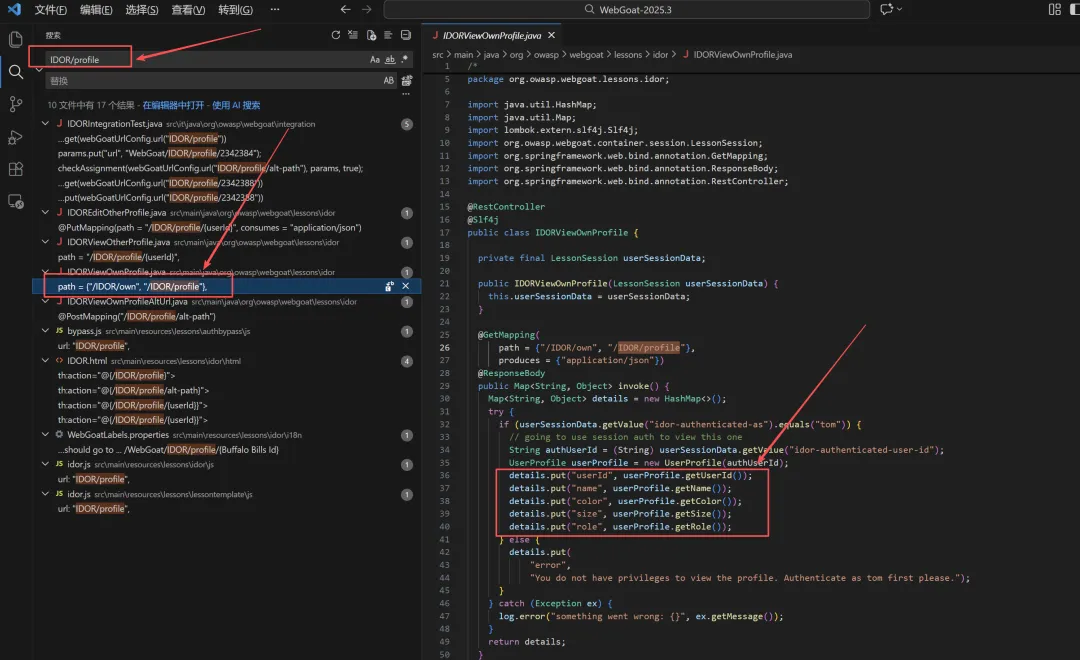Screen dimensions: 1080x660
Task: Open the Source Control view
Action: 15,104
